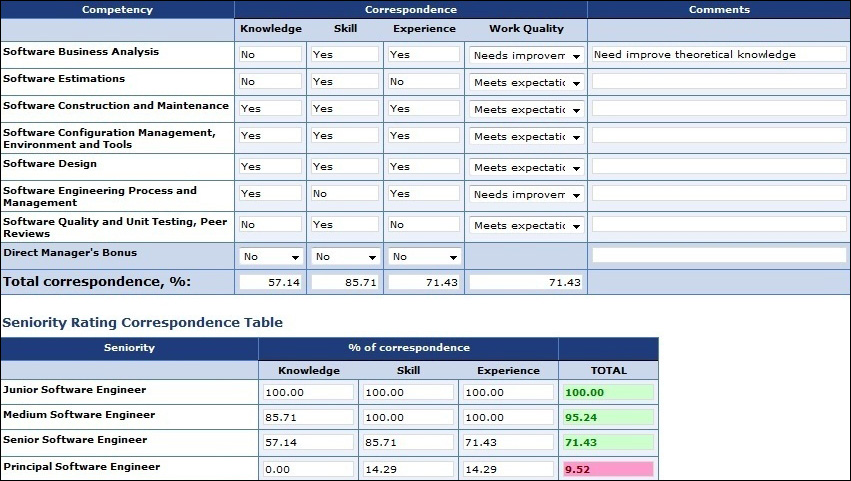
Task: Click Experience field for Software Quality and Unit Testing
Action: pos(424,224)
